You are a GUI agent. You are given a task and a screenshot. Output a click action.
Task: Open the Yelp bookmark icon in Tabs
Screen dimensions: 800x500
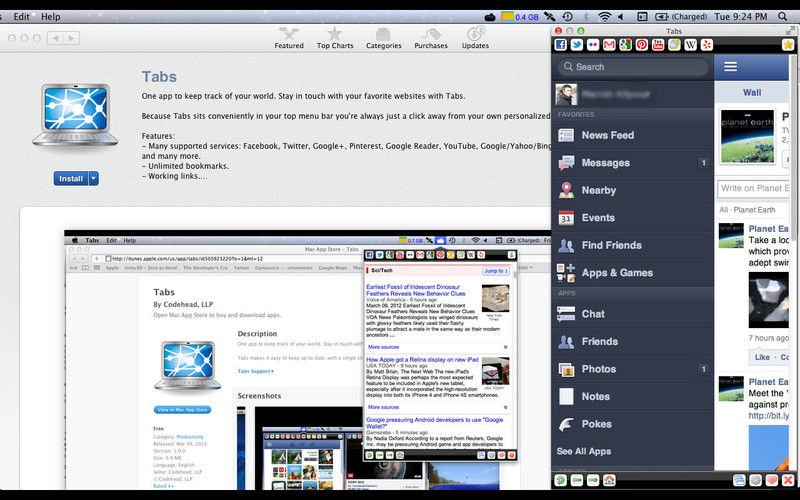click(707, 45)
